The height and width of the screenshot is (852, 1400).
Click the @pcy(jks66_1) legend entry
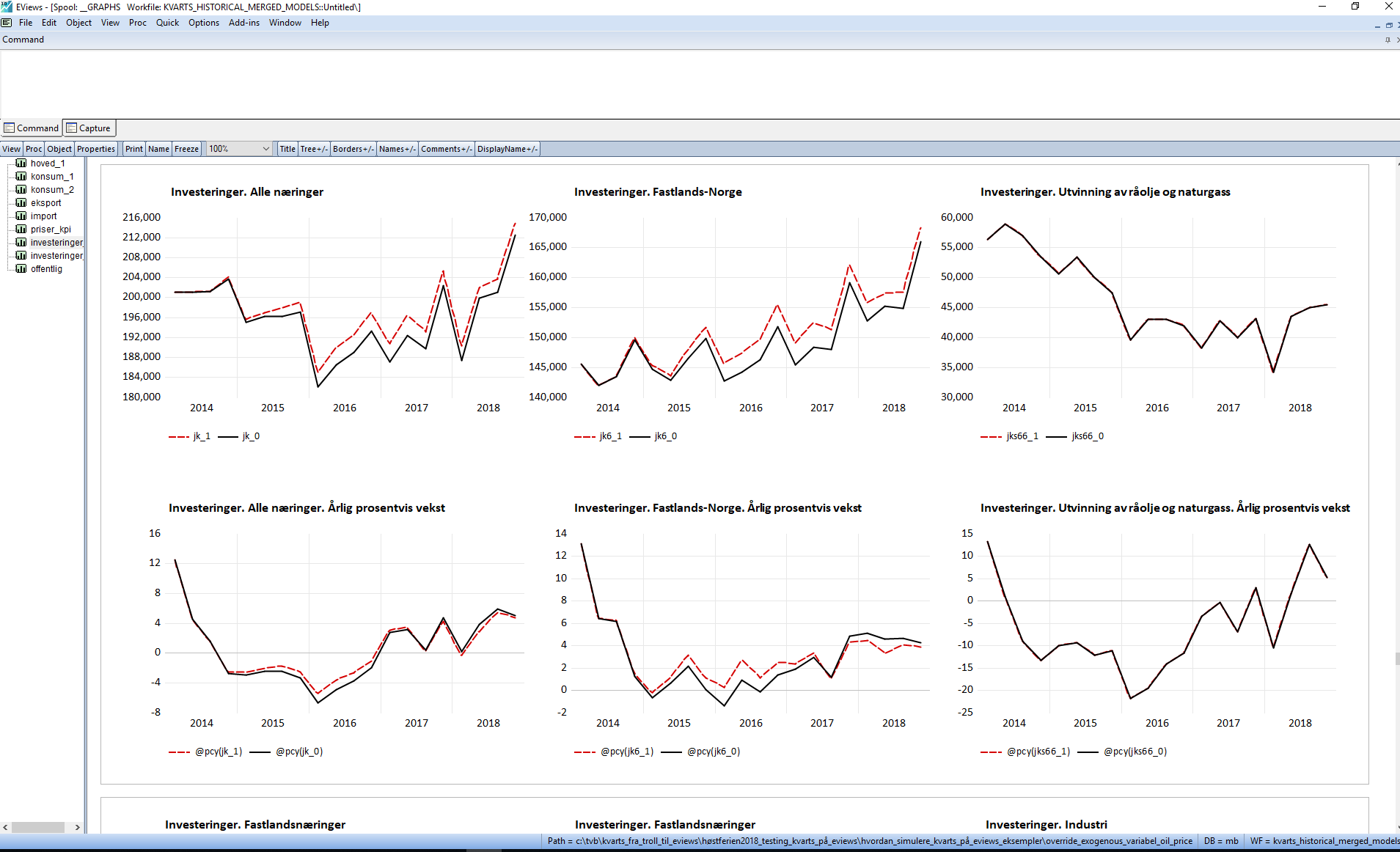coord(1025,752)
